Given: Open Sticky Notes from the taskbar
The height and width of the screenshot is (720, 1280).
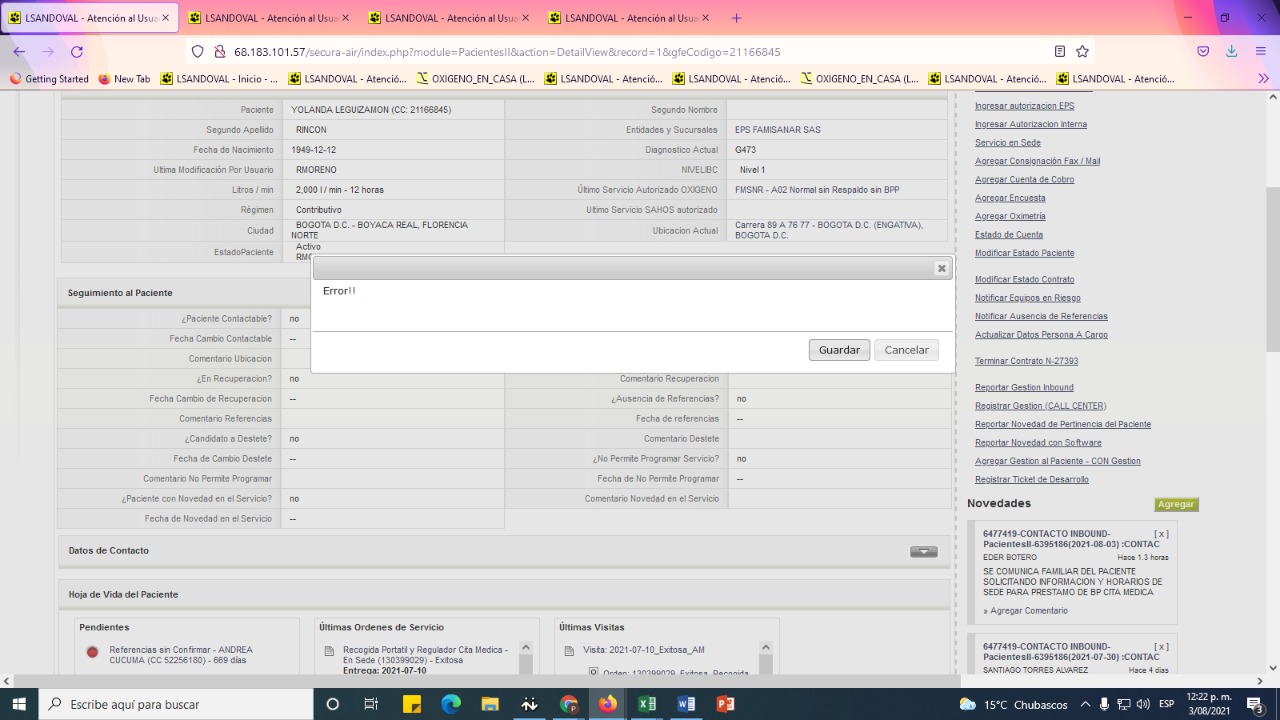Looking at the screenshot, I should [x=411, y=704].
